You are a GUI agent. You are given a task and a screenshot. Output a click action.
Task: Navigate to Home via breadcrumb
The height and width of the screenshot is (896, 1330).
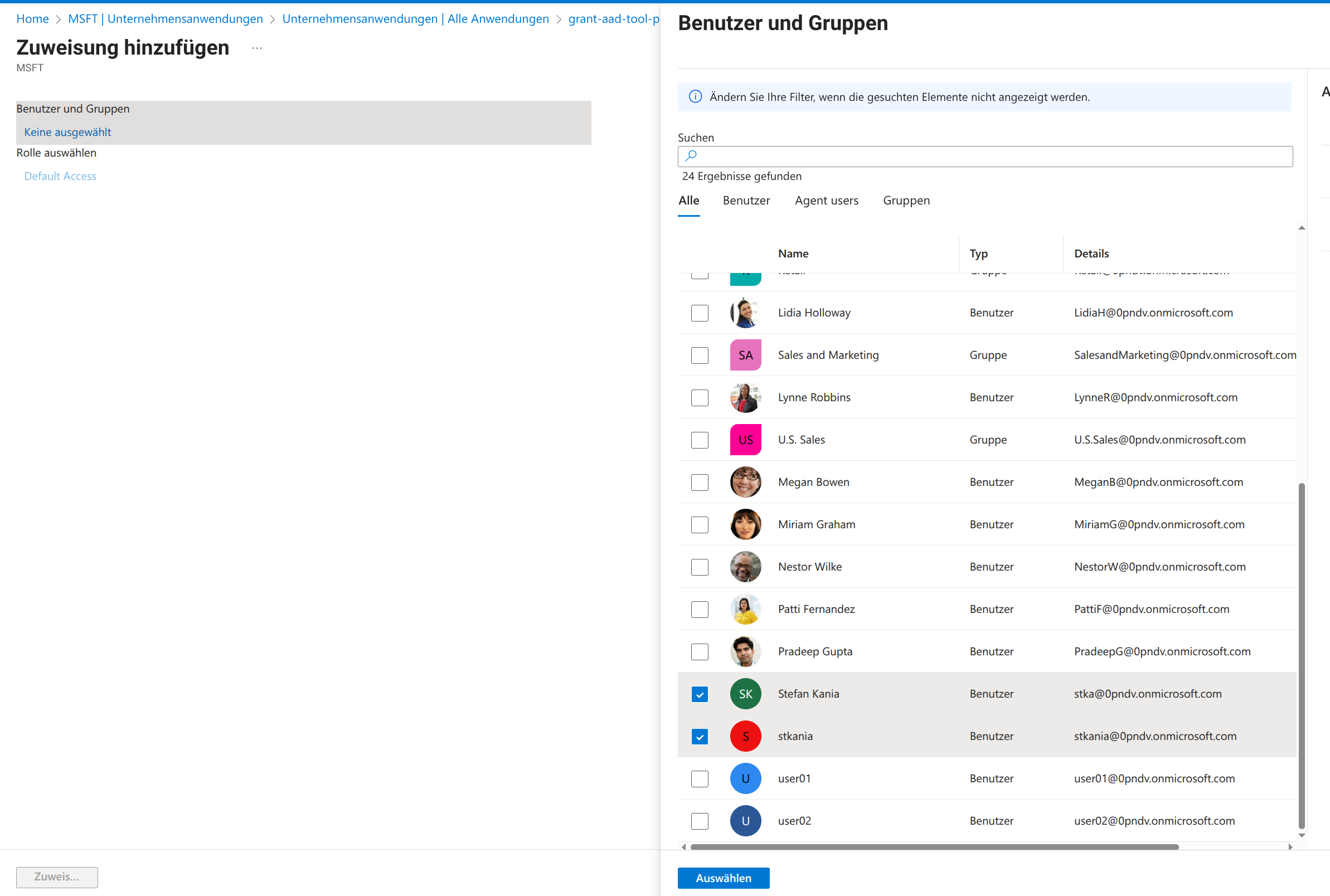point(32,18)
